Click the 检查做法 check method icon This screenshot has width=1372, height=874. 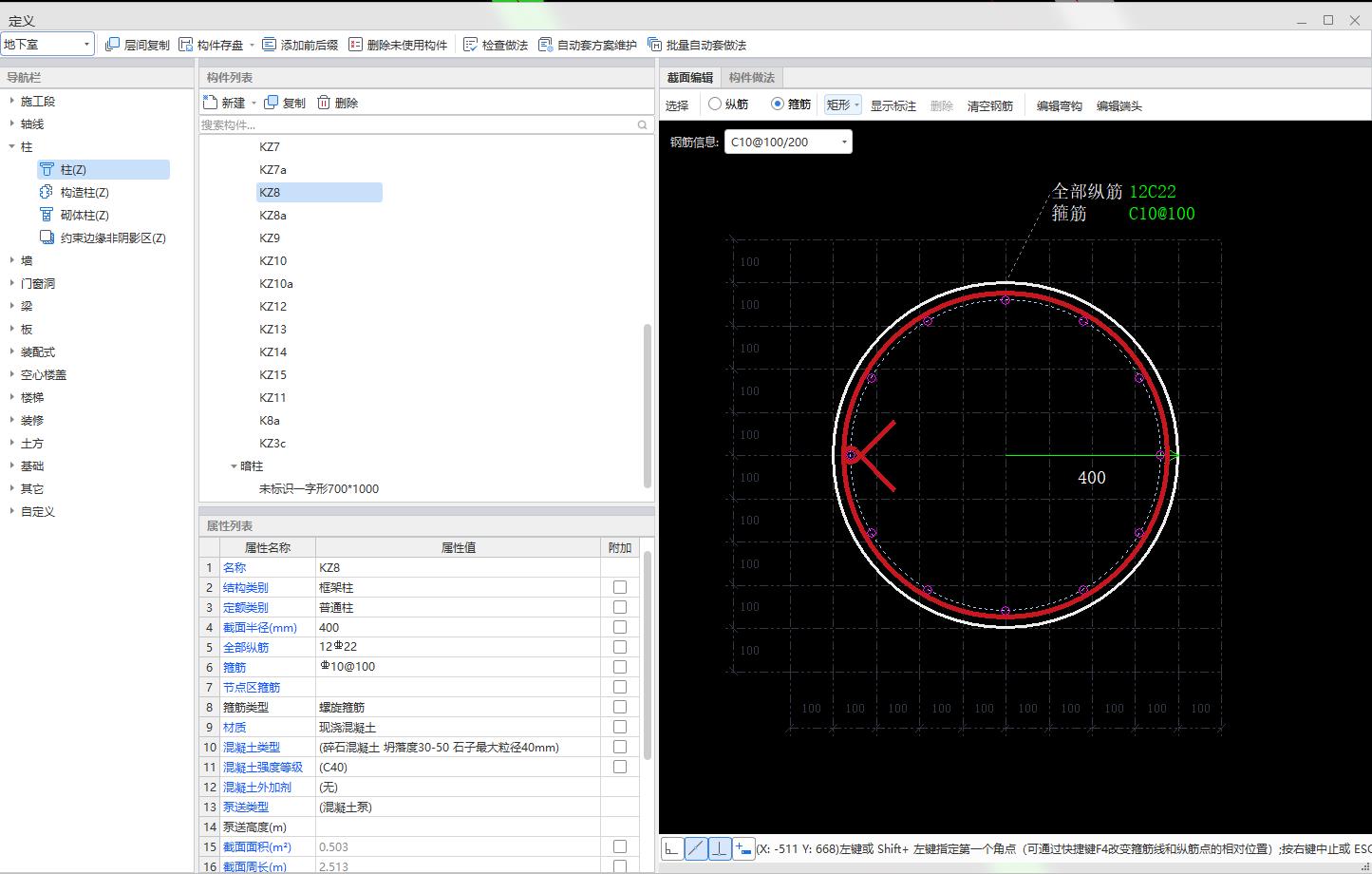point(470,45)
